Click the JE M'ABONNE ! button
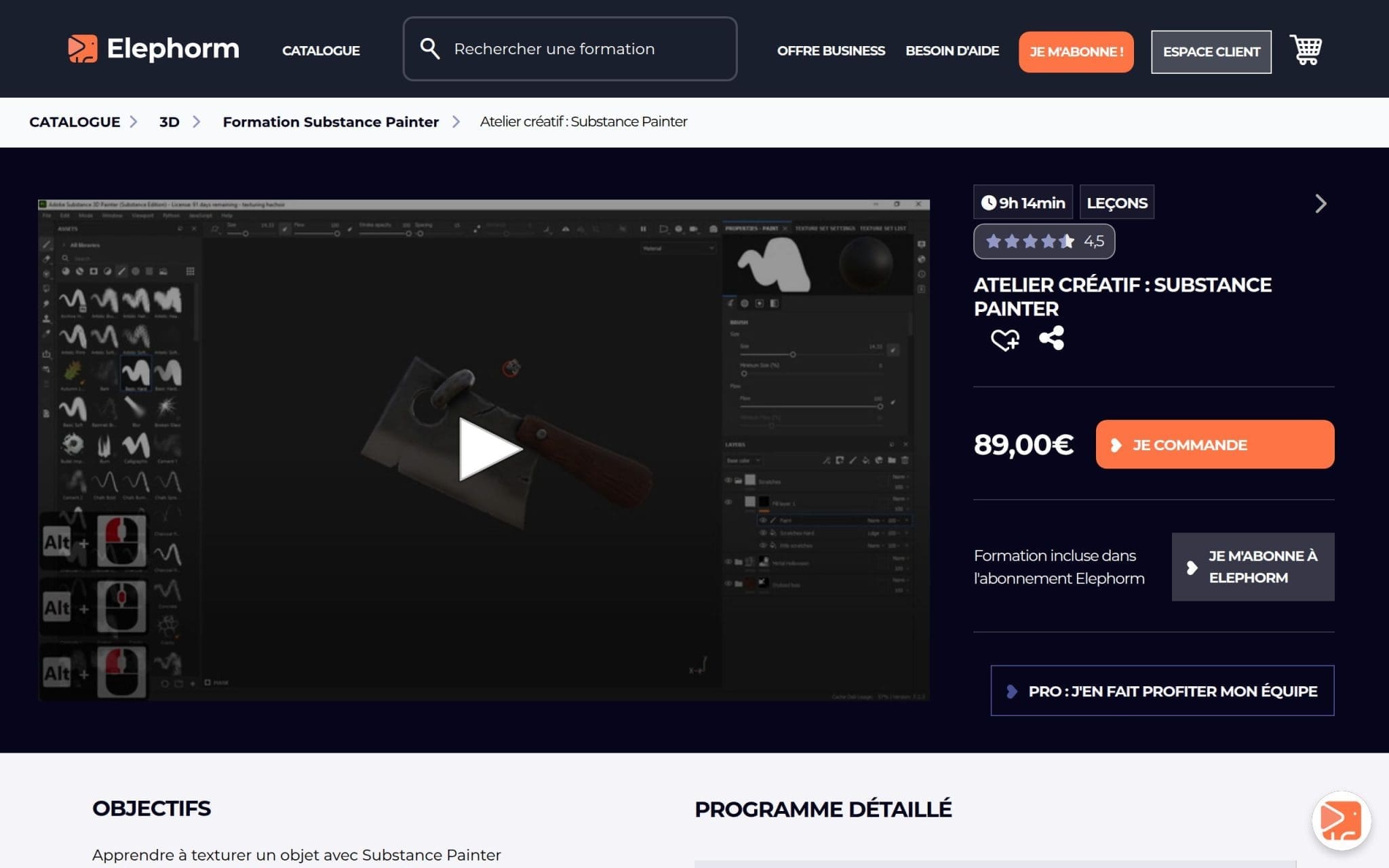 pos(1076,52)
